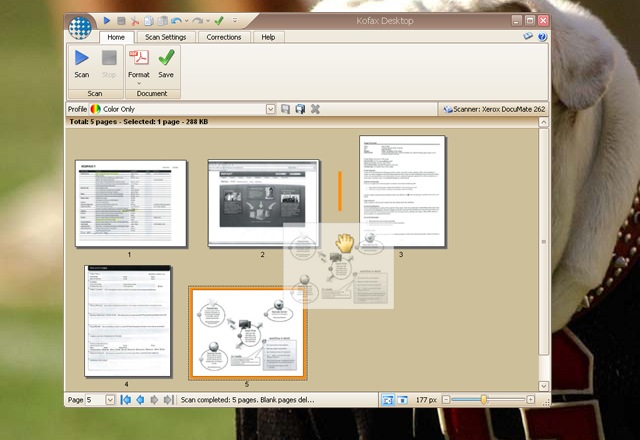This screenshot has height=440, width=640.
Task: Click the Page number input field
Action: click(96, 400)
